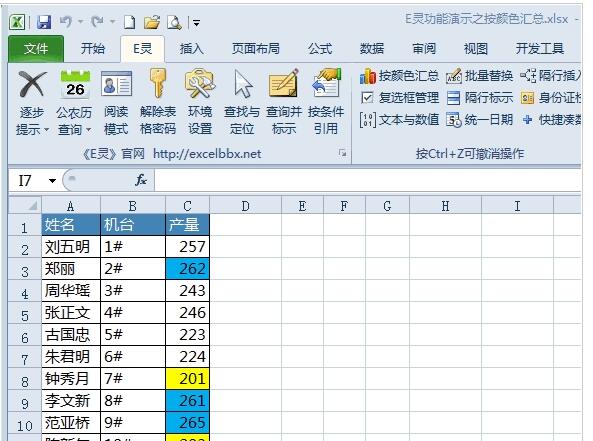593x441 pixels.
Task: Enable 阅读模式 reading mode
Action: (x=116, y=102)
